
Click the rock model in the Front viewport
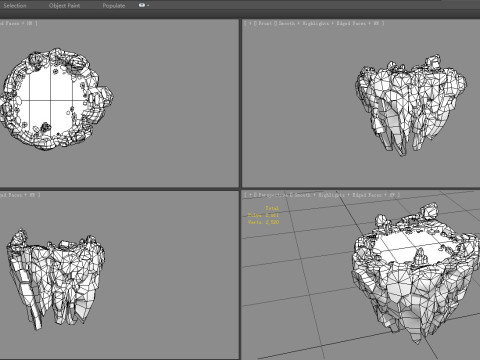coord(411,105)
